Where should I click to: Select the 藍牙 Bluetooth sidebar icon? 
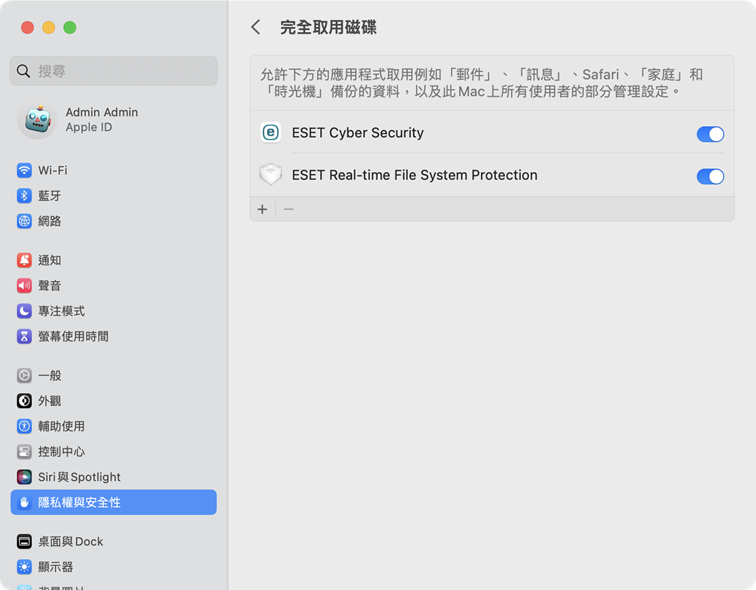(24, 196)
